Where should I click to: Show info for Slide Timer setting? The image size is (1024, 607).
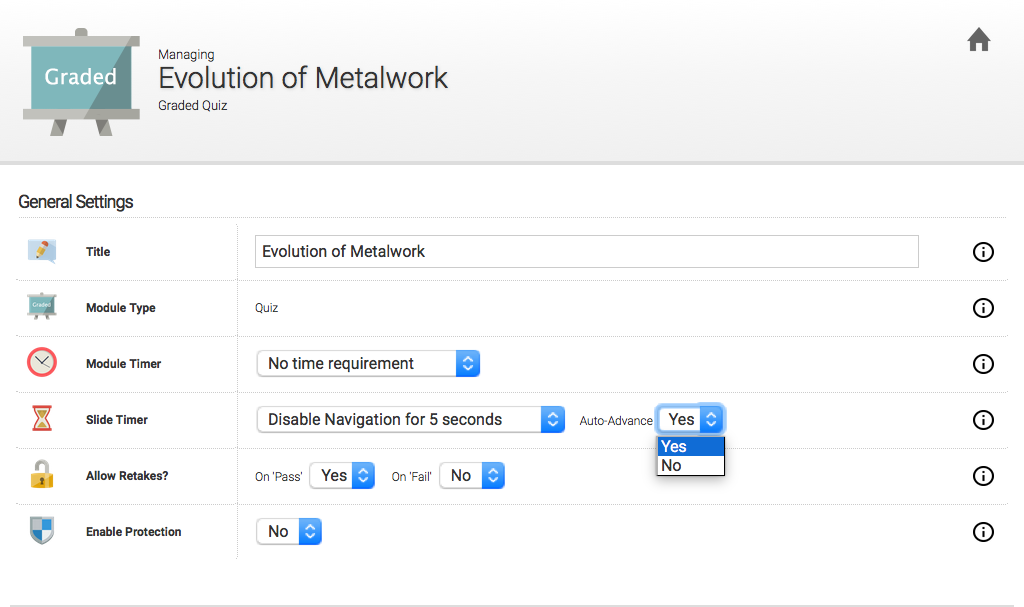983,420
